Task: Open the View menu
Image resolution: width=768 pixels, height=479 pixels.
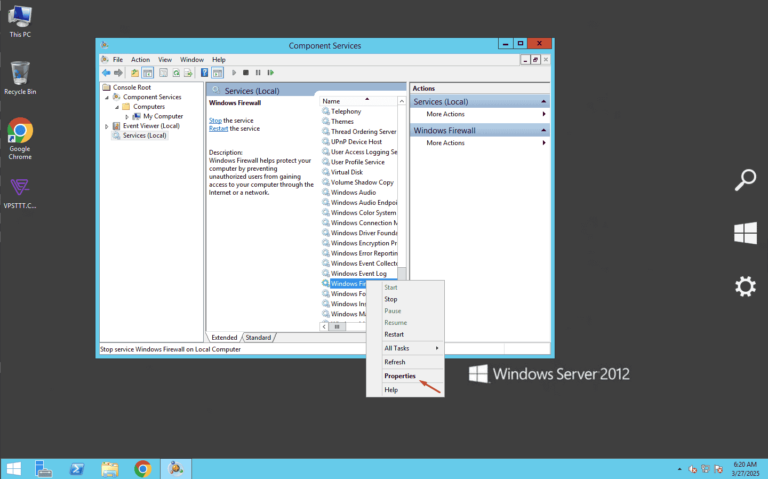Action: tap(165, 59)
